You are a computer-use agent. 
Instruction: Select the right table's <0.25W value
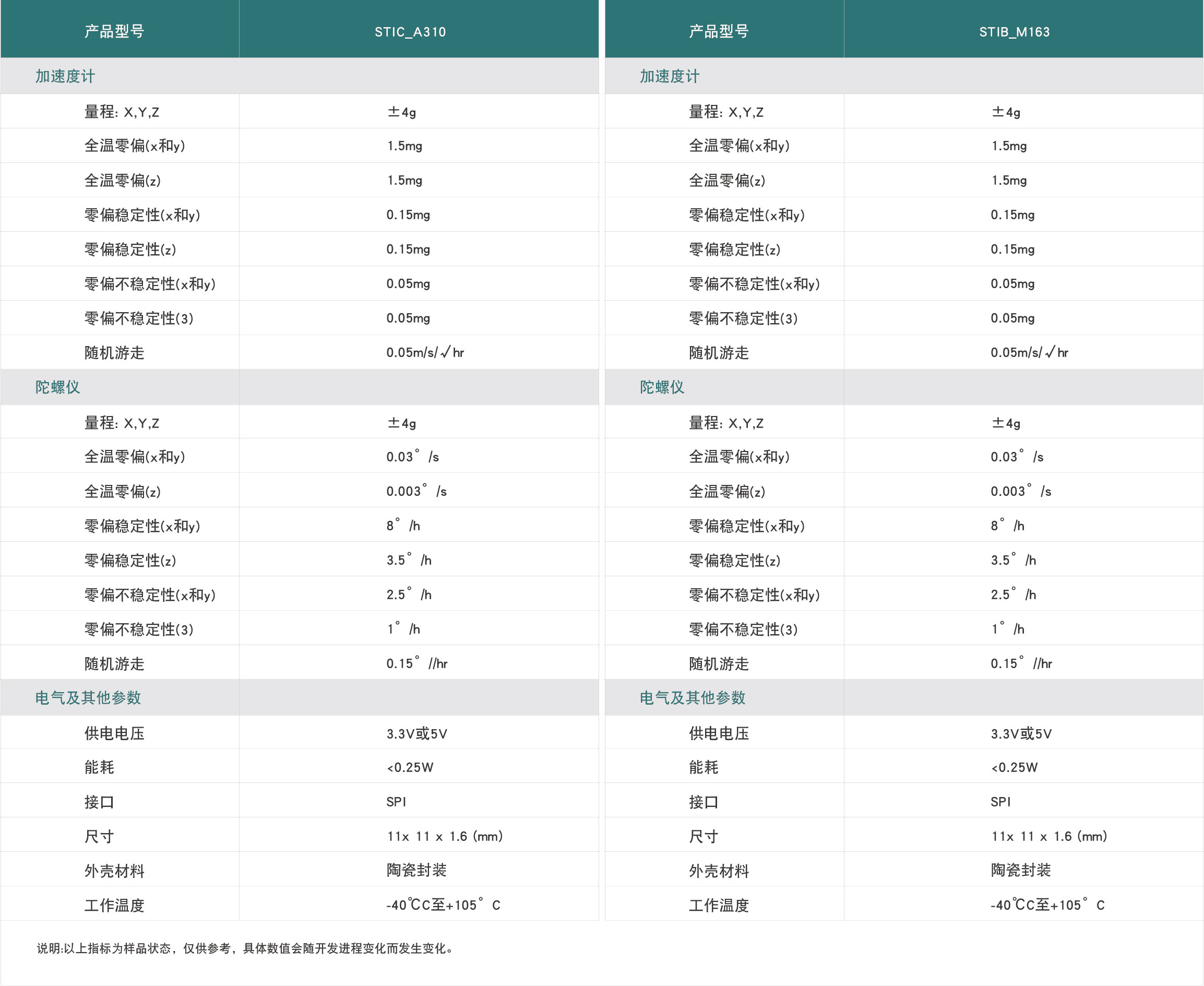point(1014,767)
